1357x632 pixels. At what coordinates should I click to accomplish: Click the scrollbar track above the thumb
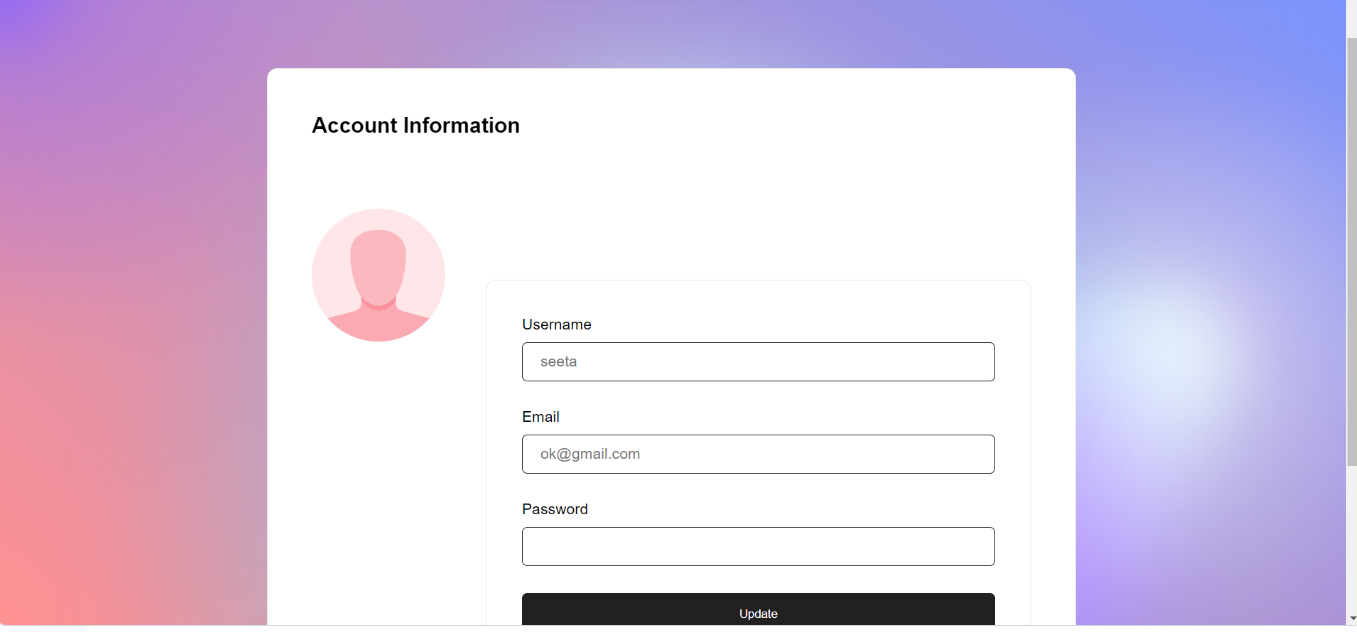click(x=1351, y=20)
